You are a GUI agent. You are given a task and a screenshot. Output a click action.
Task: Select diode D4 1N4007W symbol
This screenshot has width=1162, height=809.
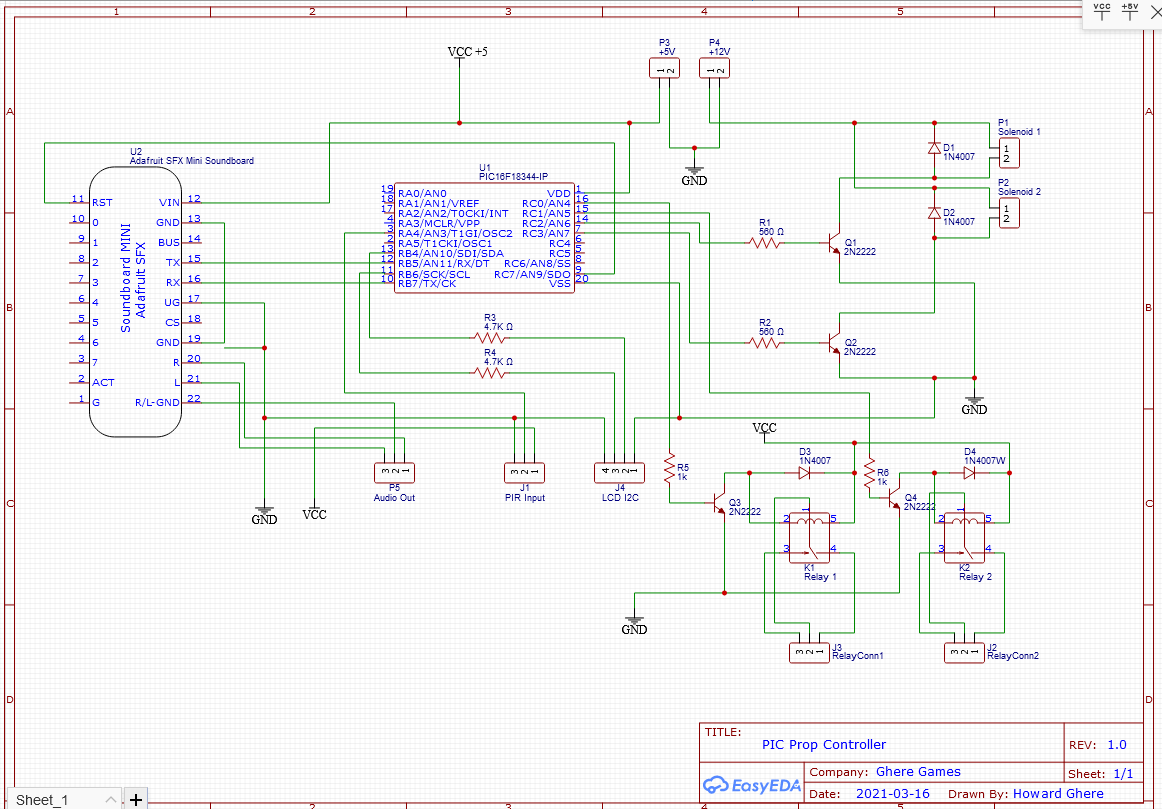[x=969, y=473]
